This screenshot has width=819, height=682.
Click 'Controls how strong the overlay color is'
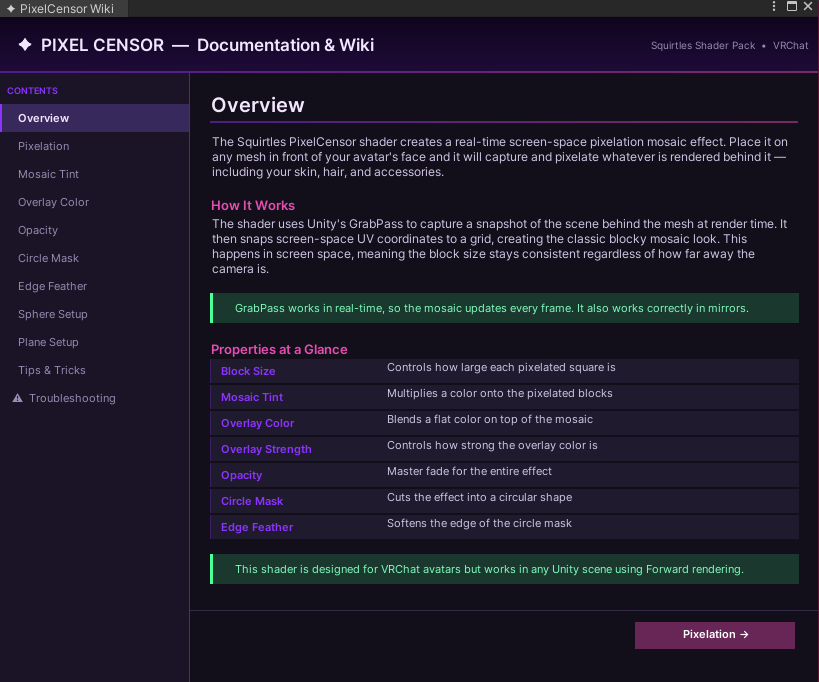click(x=492, y=445)
